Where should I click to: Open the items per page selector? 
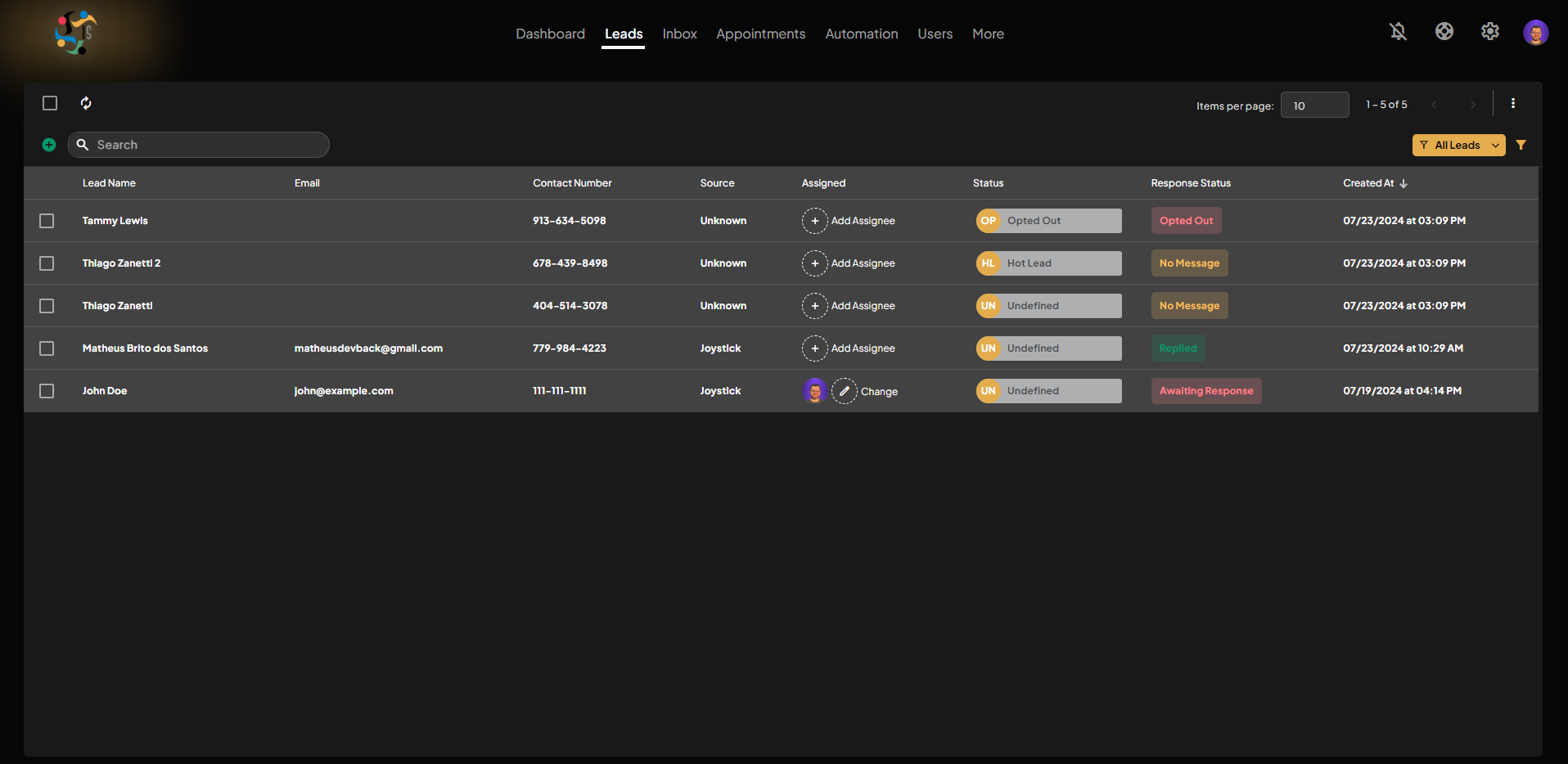tap(1314, 106)
